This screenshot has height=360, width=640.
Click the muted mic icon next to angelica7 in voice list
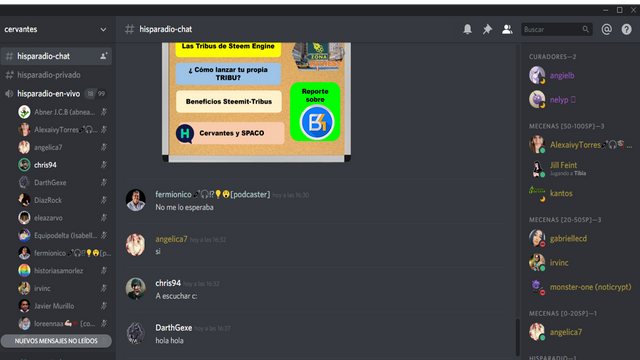(x=104, y=147)
